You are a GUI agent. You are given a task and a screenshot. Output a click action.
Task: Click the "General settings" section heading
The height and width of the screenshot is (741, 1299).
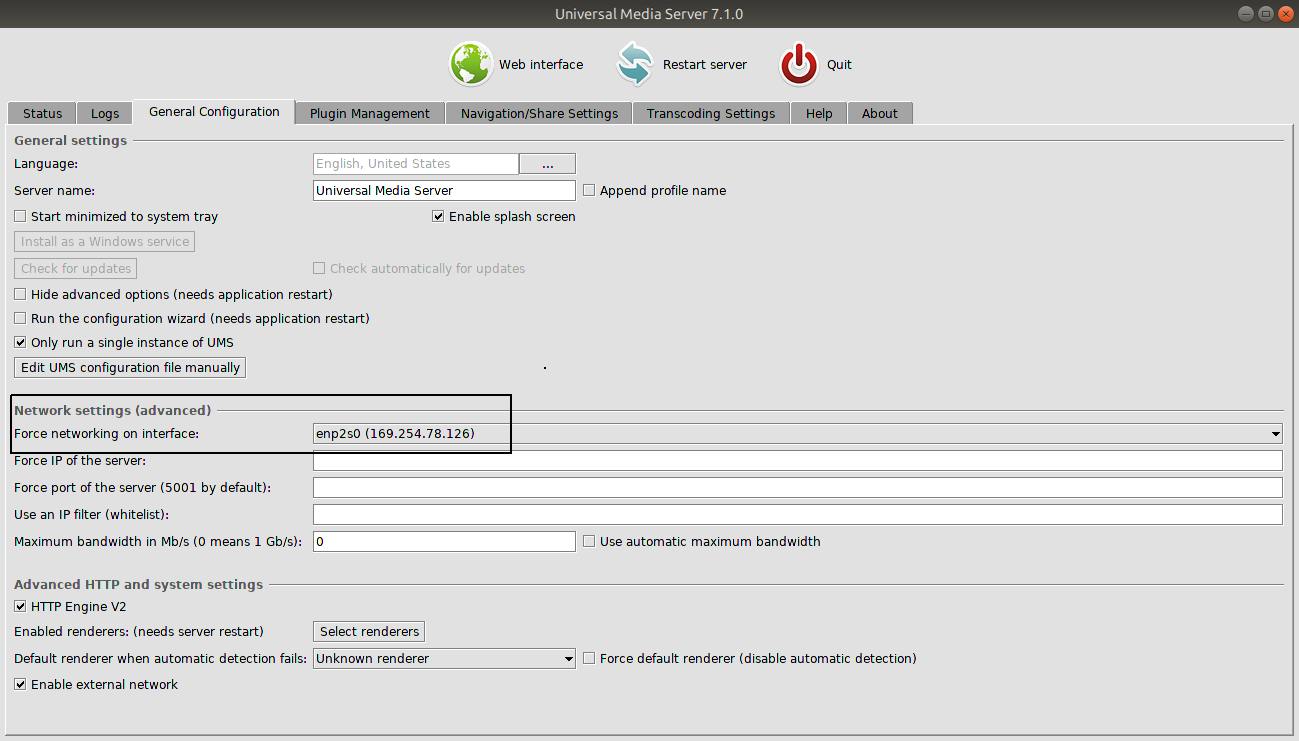pyautogui.click(x=70, y=140)
